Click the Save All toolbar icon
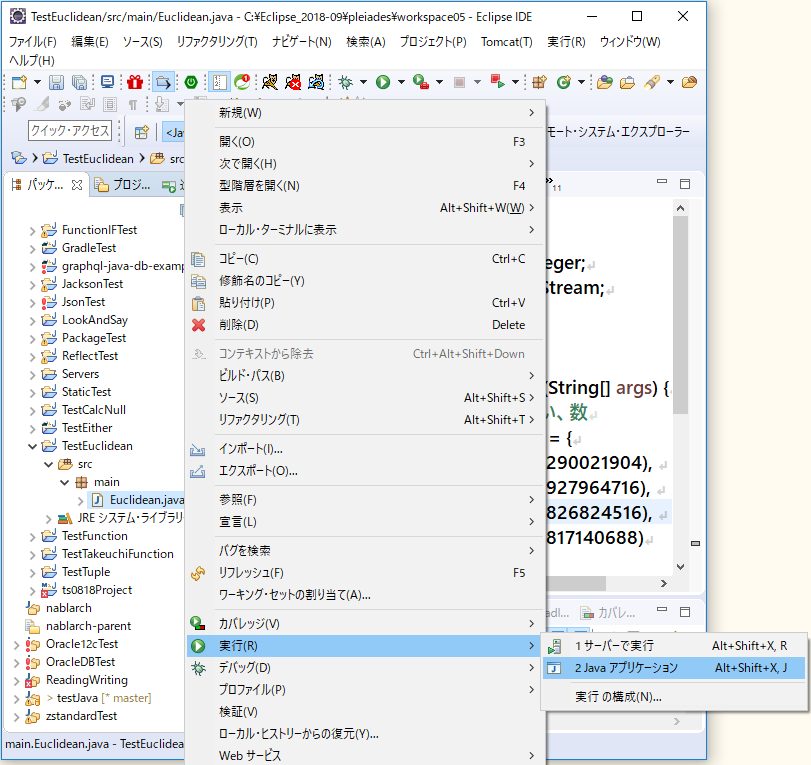 pos(78,84)
